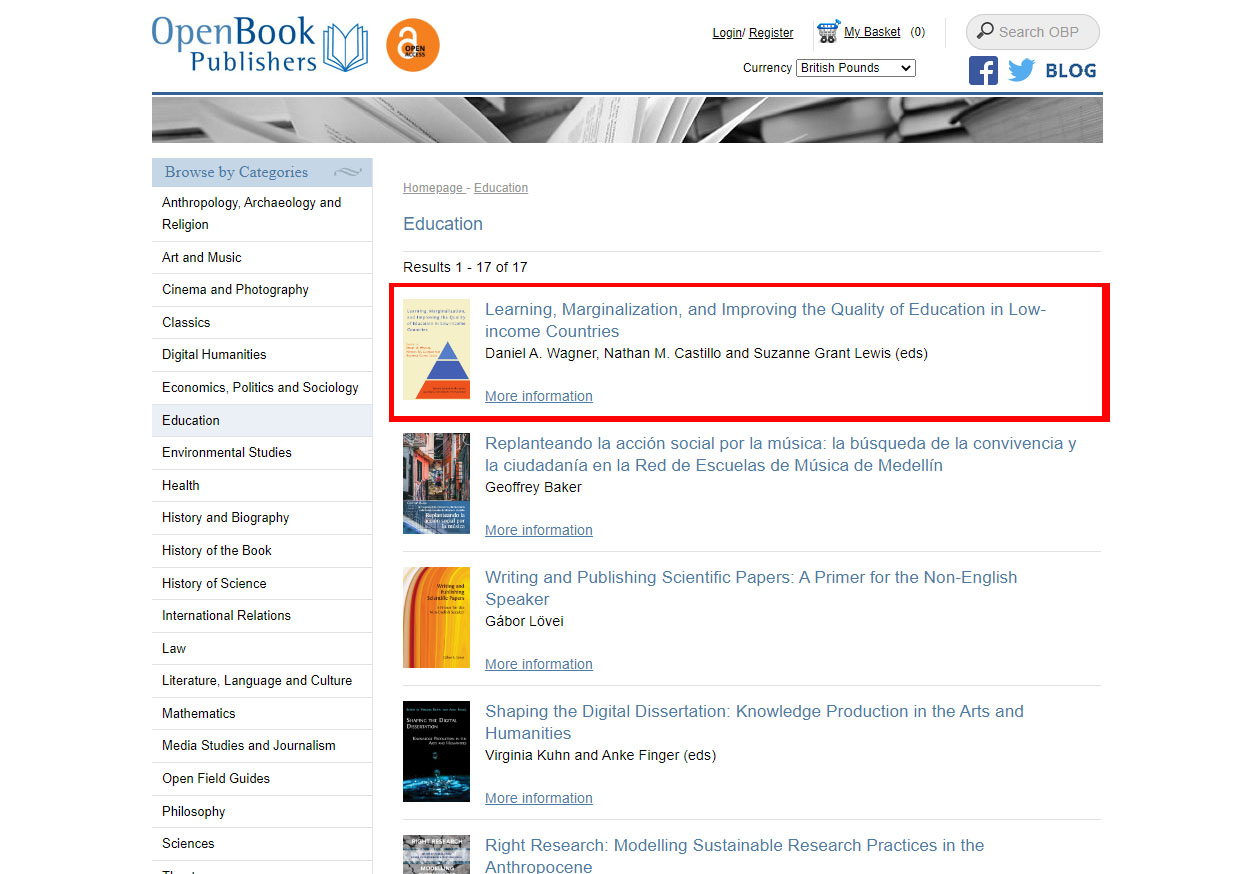Open Learning, Marginalization book title link
Screen dimensions: 1256x874
(765, 320)
